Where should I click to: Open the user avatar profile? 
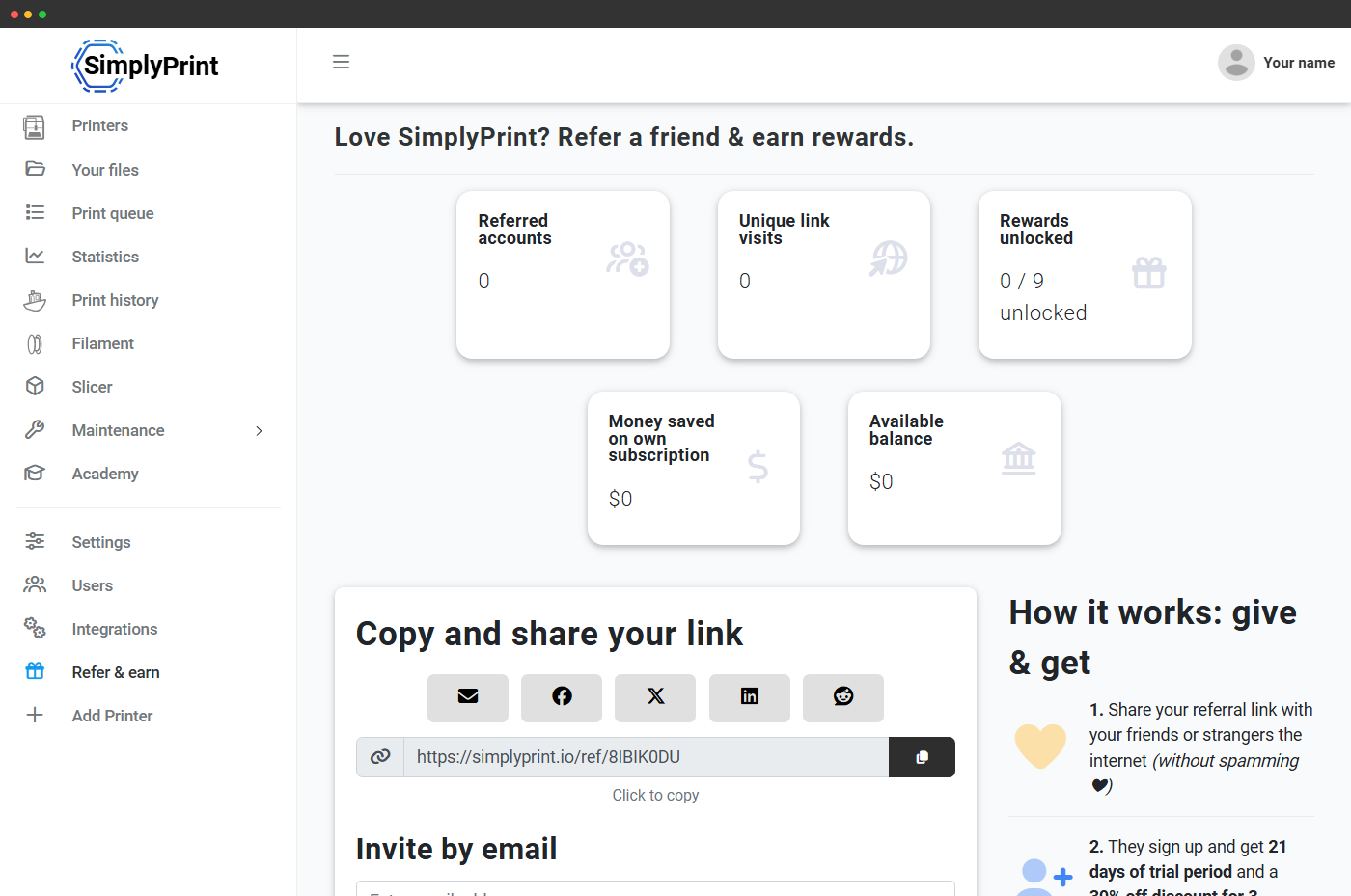point(1236,63)
